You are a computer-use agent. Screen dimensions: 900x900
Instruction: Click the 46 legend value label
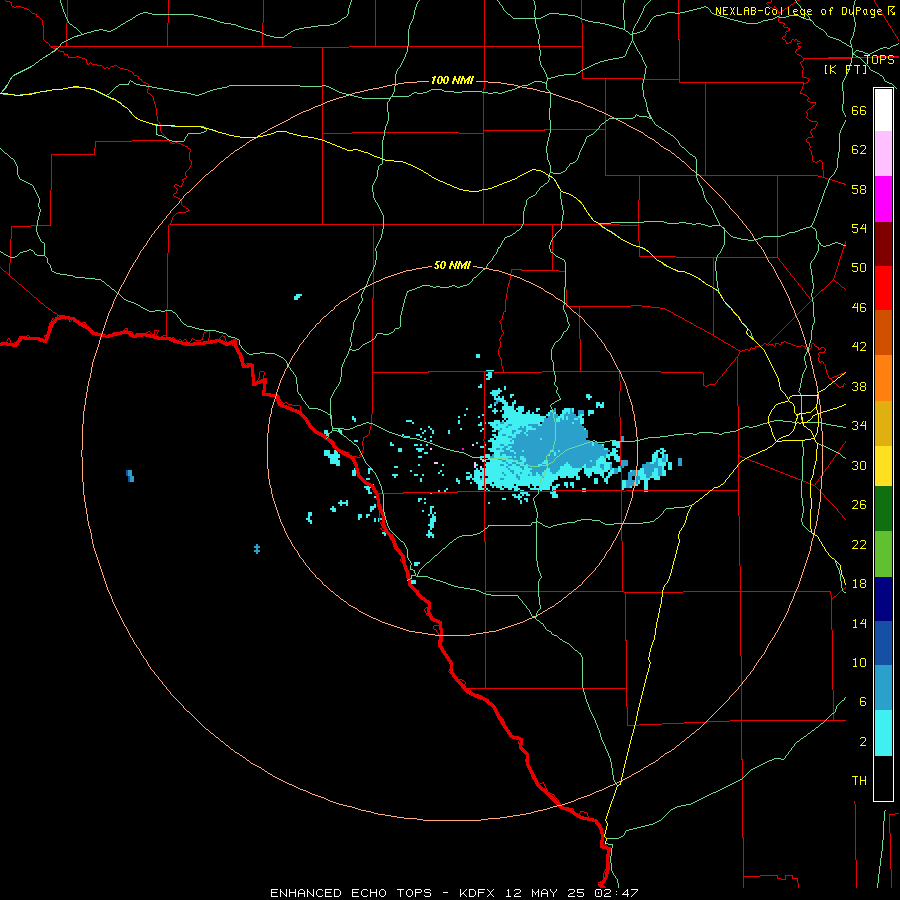pos(859,308)
